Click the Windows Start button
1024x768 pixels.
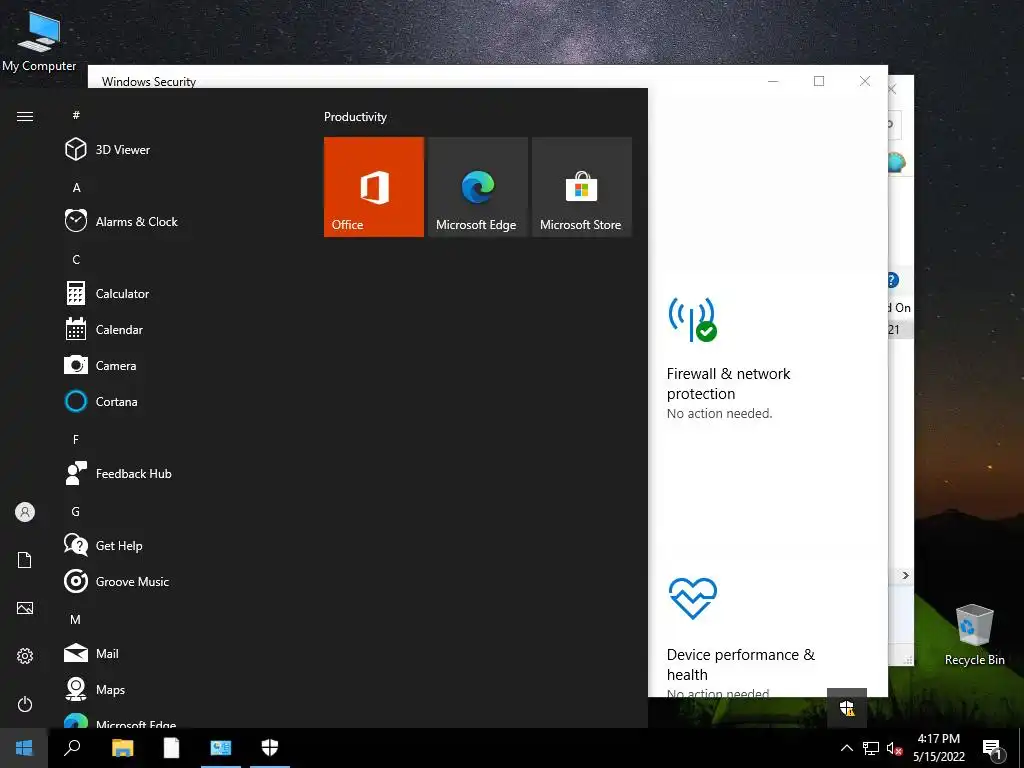pyautogui.click(x=24, y=748)
